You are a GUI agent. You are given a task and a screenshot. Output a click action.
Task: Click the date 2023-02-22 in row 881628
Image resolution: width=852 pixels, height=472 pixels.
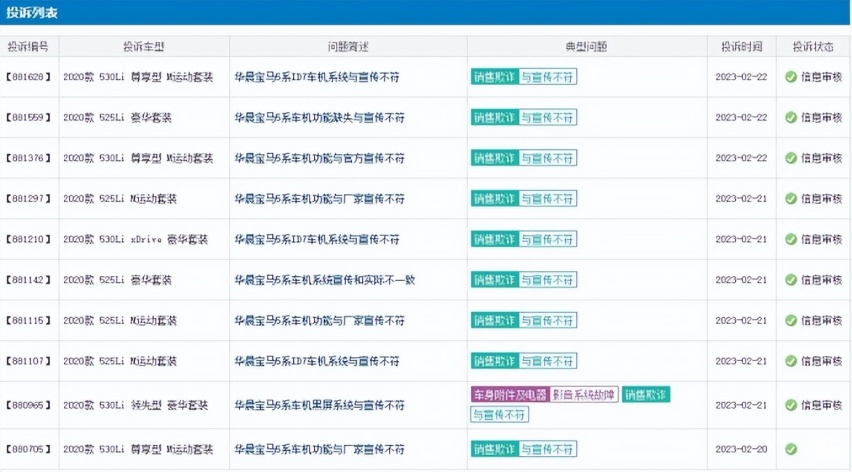pyautogui.click(x=741, y=77)
